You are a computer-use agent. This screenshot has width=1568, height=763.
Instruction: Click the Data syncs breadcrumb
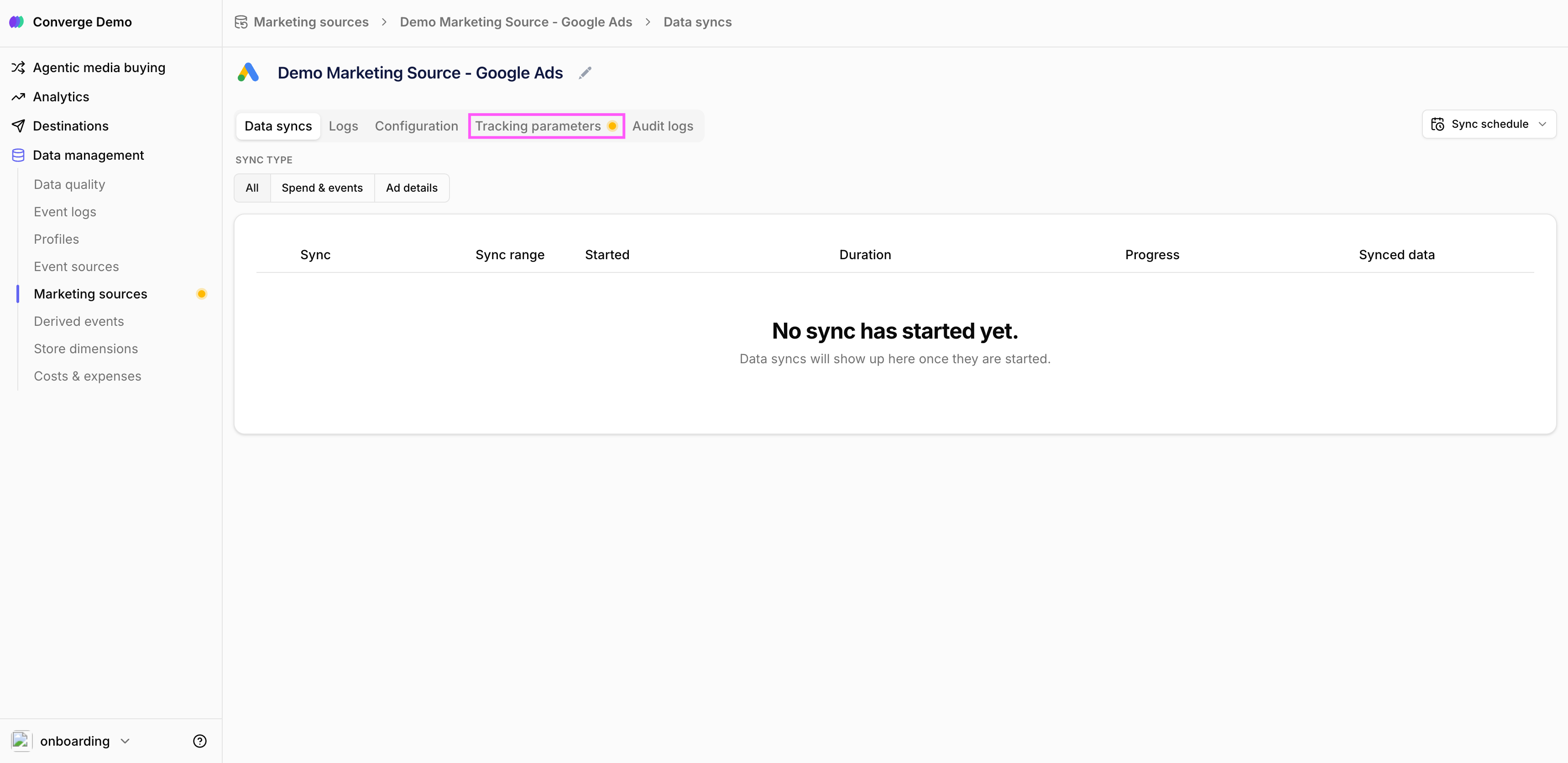(x=698, y=22)
